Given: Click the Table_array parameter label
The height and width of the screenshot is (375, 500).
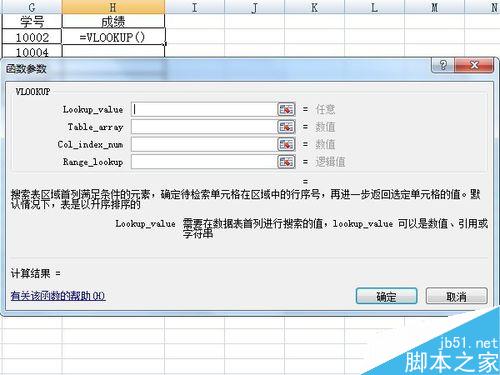Looking at the screenshot, I should click(x=96, y=127).
